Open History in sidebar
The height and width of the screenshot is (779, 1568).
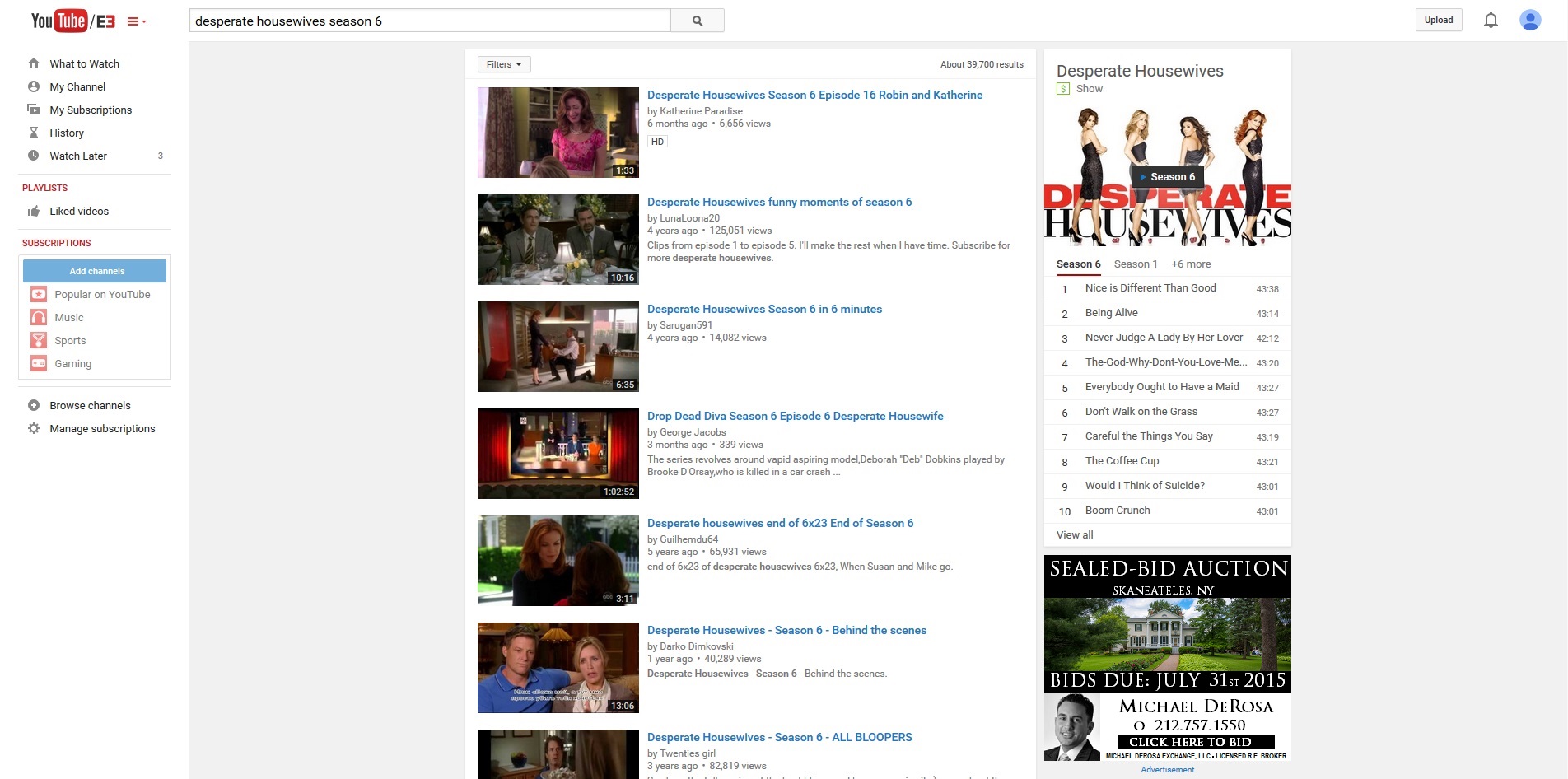pos(67,133)
